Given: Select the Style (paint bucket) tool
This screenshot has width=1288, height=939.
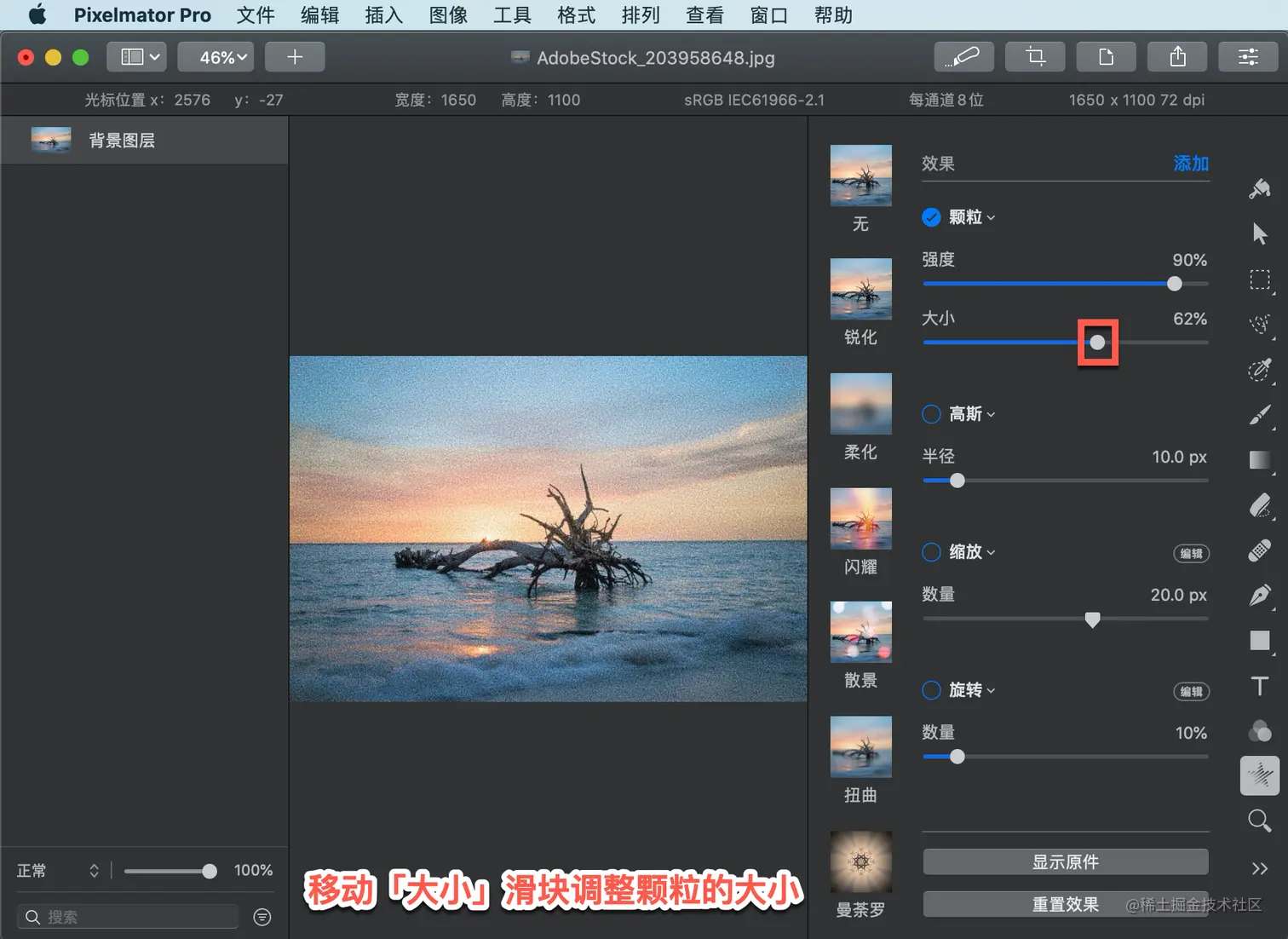Looking at the screenshot, I should [x=1260, y=188].
